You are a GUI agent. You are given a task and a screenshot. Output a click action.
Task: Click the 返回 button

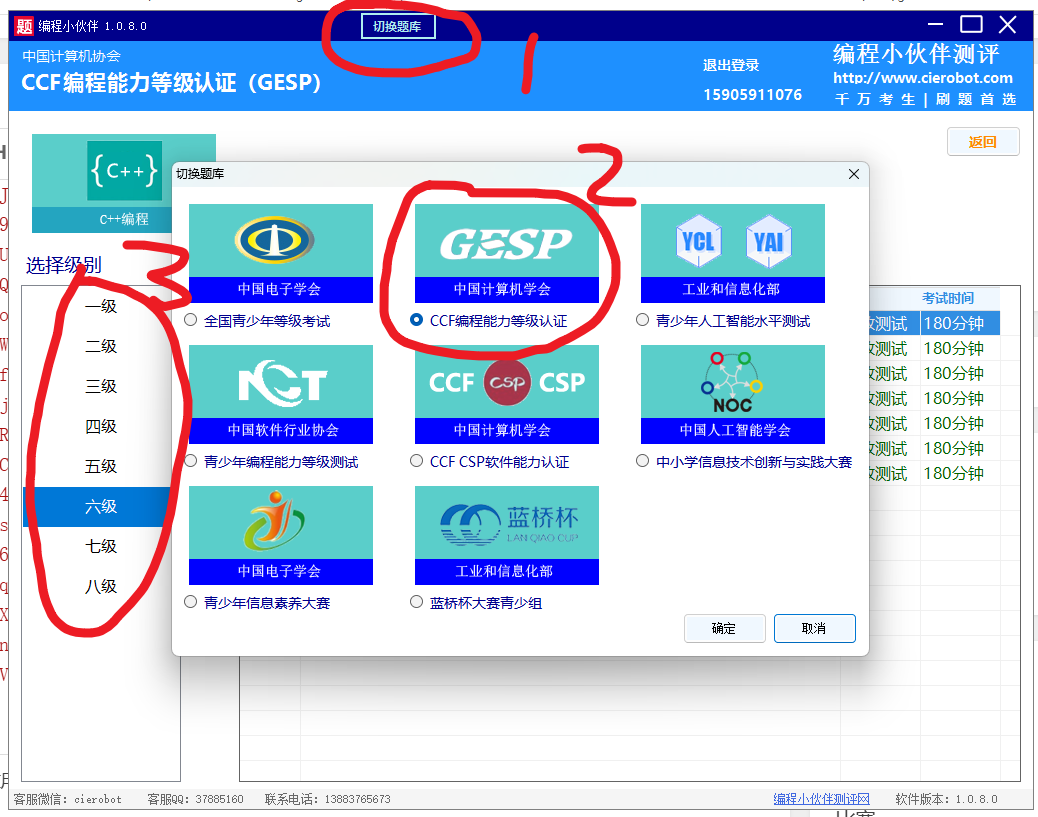point(982,142)
